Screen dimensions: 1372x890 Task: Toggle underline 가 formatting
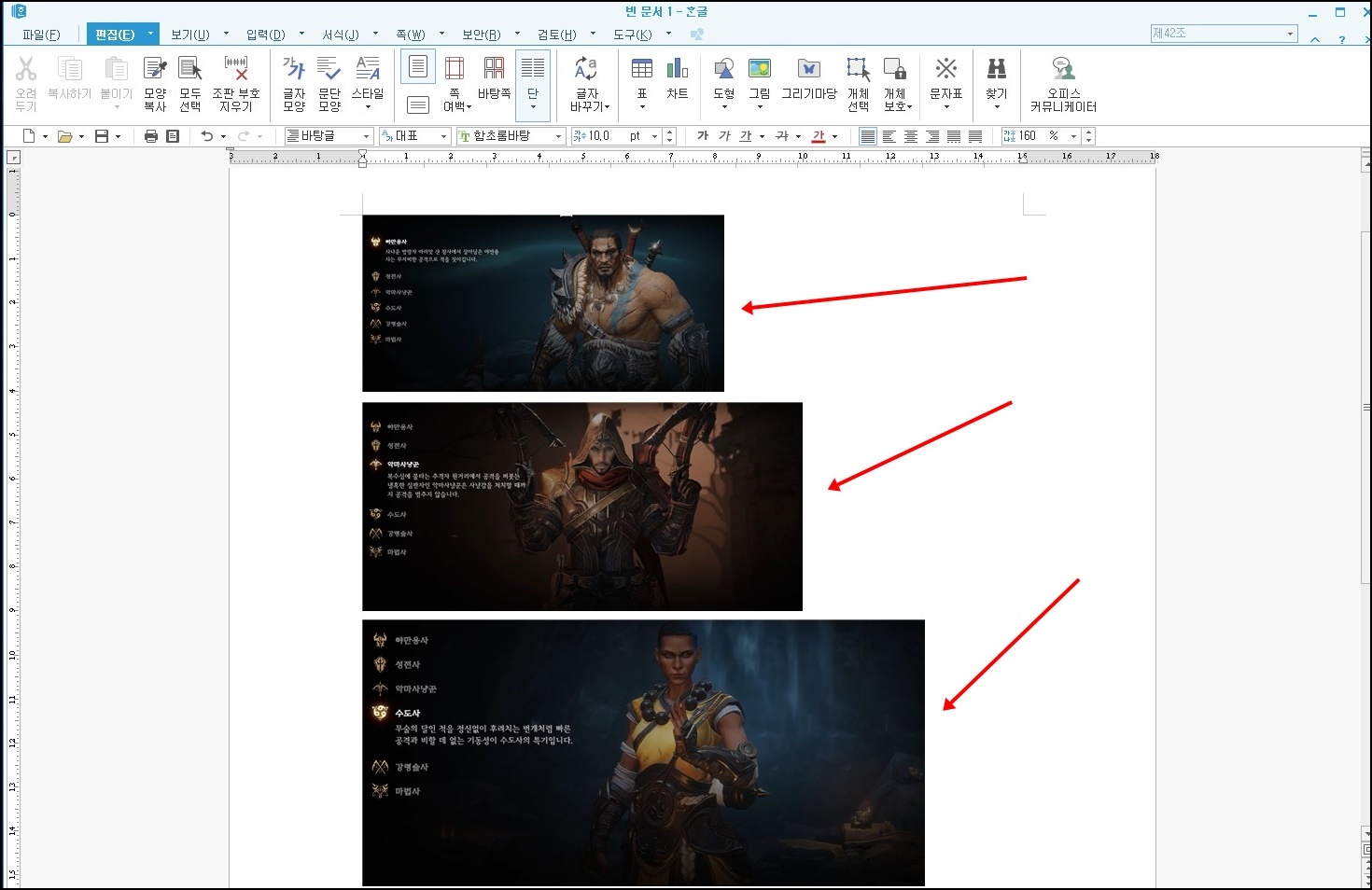[x=745, y=136]
